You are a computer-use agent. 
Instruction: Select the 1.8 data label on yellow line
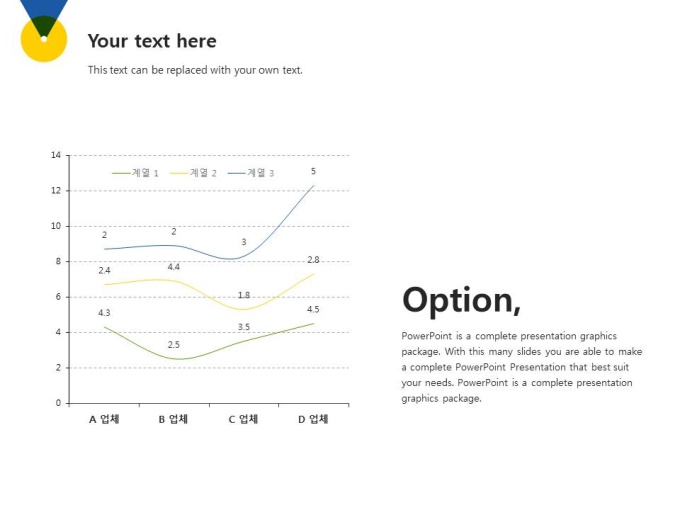[244, 295]
